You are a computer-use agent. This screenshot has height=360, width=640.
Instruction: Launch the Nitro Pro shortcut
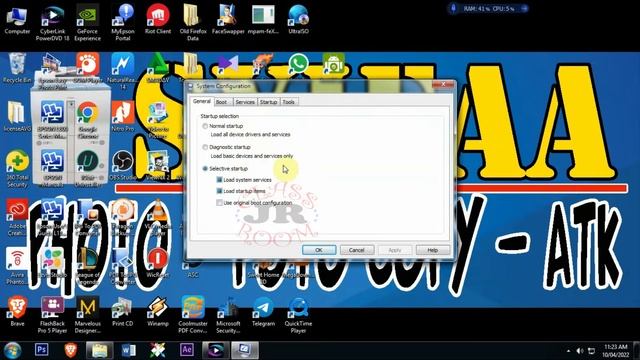[x=123, y=117]
